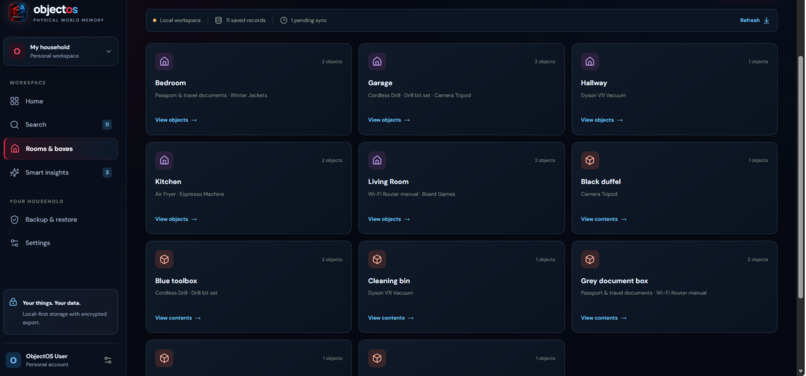This screenshot has height=376, width=806.
Task: View contents of Grey document box
Action: point(603,318)
